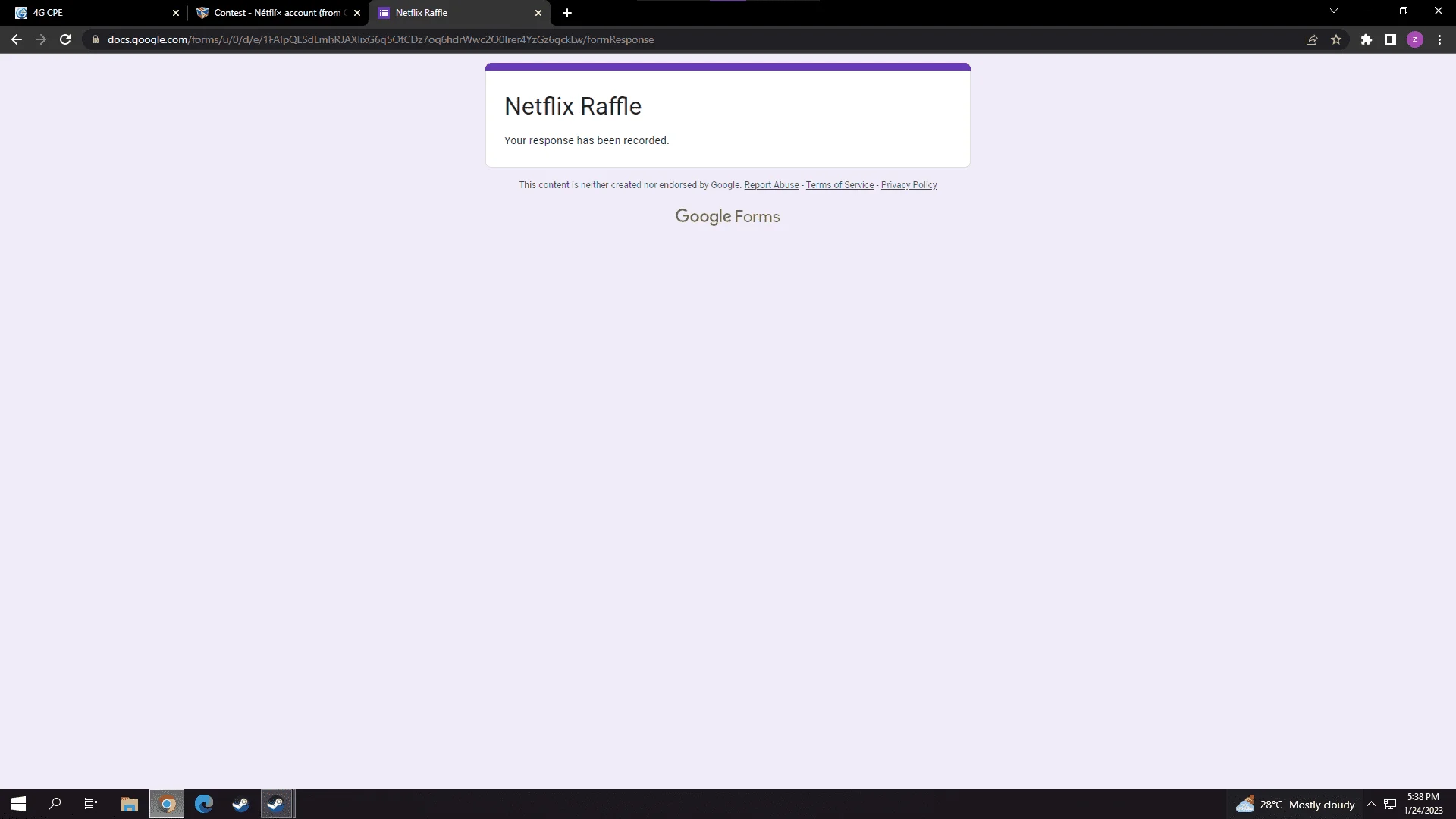1456x819 pixels.
Task: Toggle the browser side panel
Action: [1391, 39]
